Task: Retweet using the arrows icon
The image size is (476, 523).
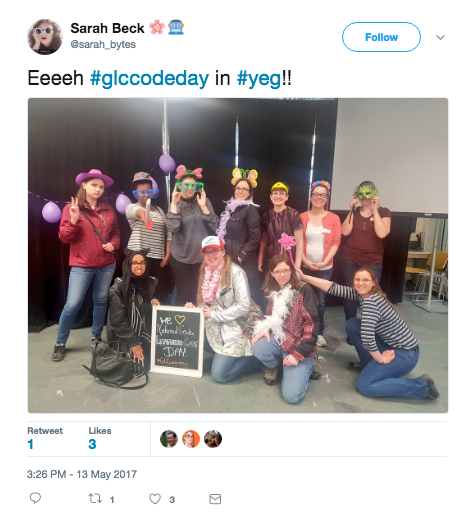Action: point(95,499)
